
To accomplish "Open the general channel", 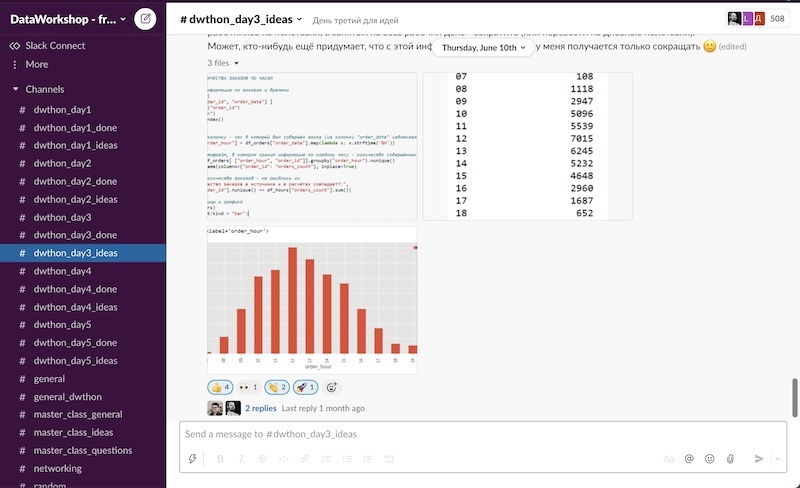I will pos(49,379).
